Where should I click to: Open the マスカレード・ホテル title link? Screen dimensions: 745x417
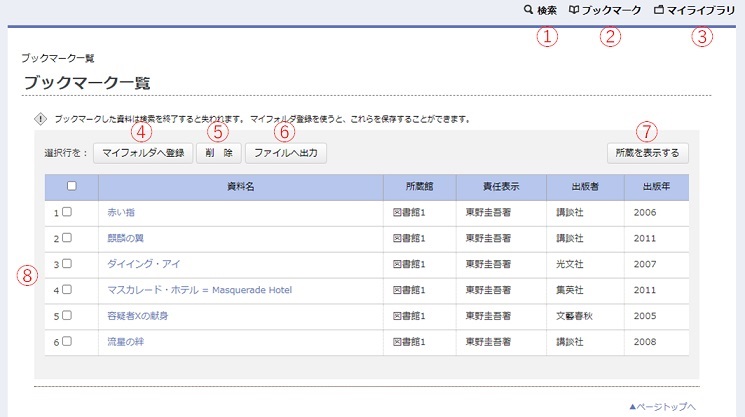[x=199, y=290]
